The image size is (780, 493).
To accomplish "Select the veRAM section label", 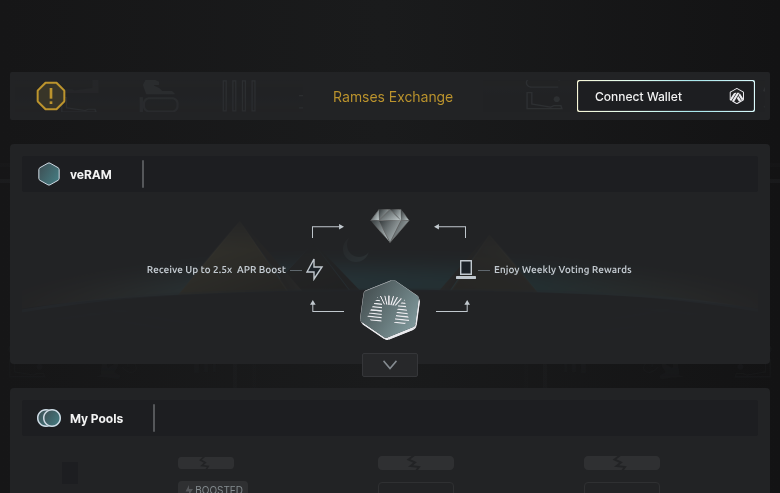I will [x=91, y=175].
